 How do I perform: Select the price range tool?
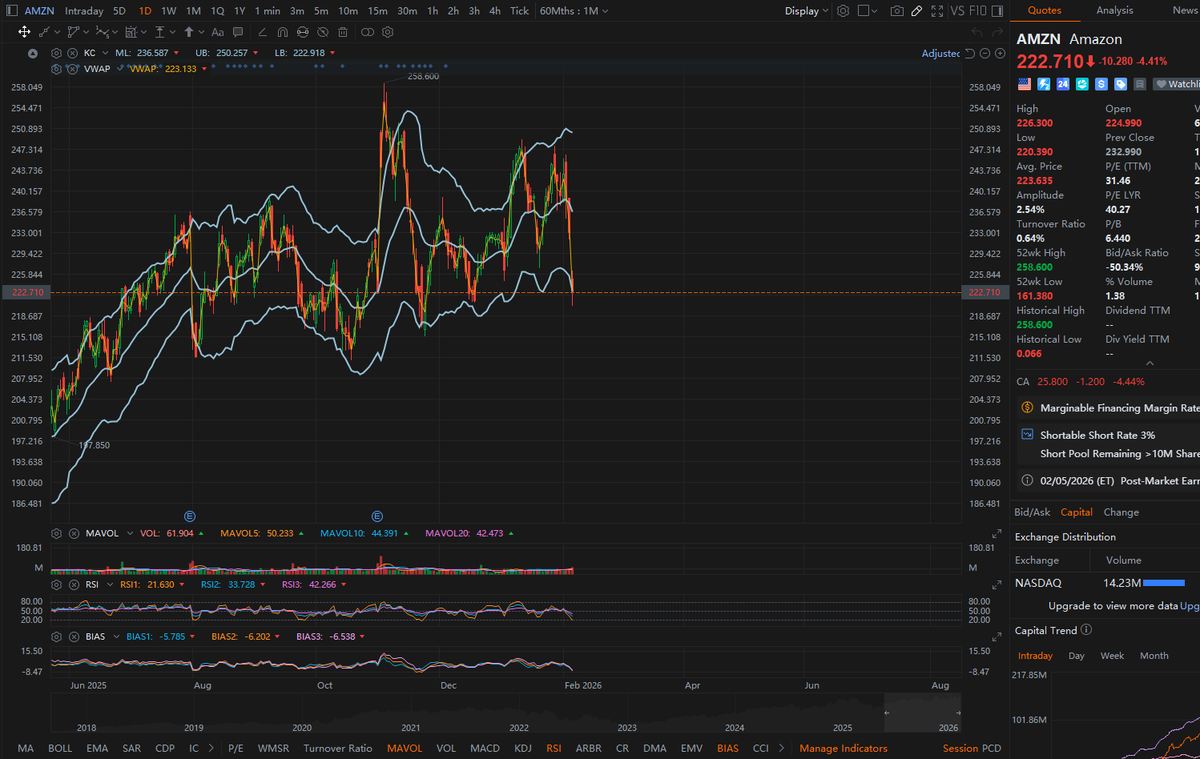(x=160, y=32)
